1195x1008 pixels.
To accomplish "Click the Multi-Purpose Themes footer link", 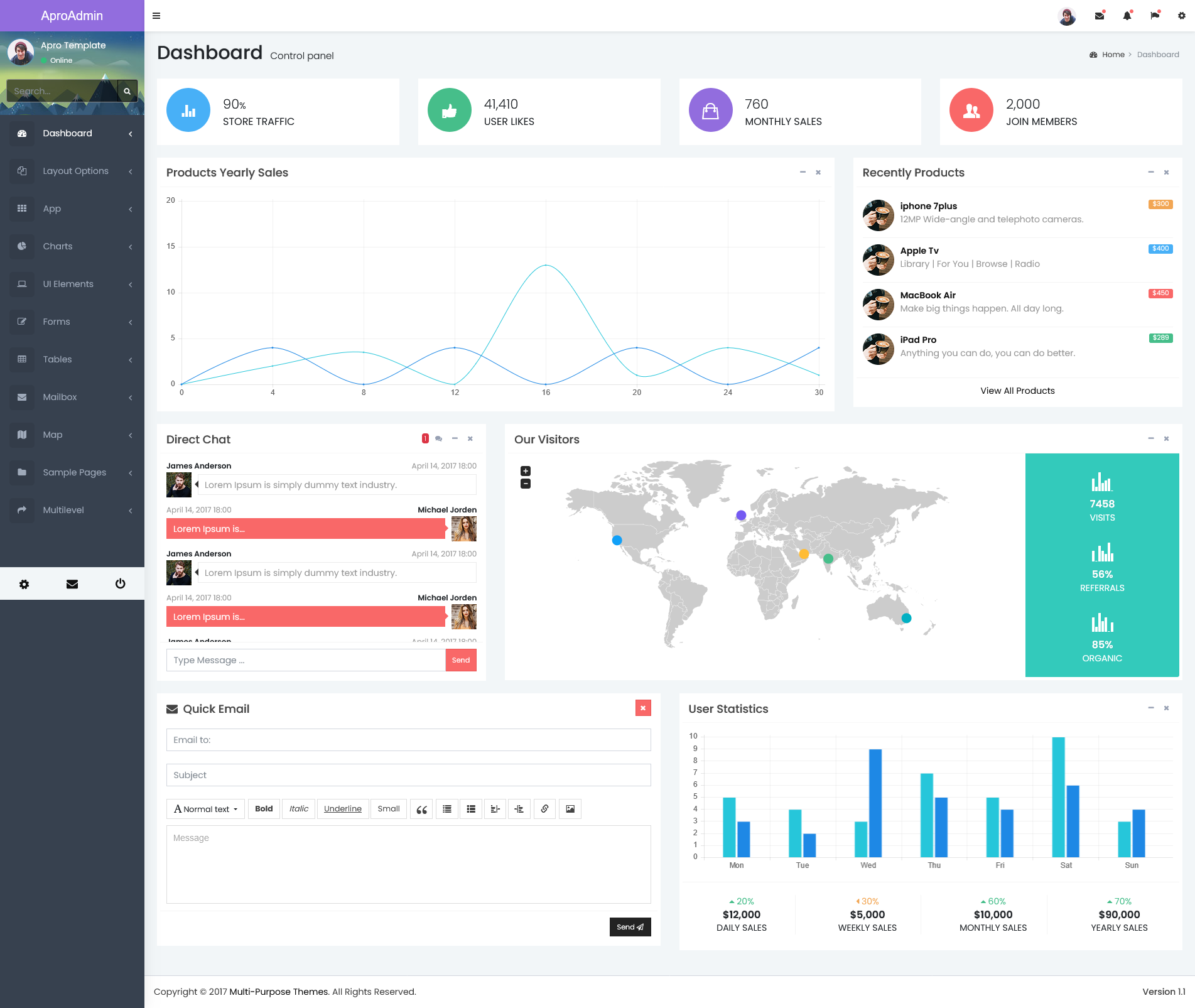I will tap(278, 992).
